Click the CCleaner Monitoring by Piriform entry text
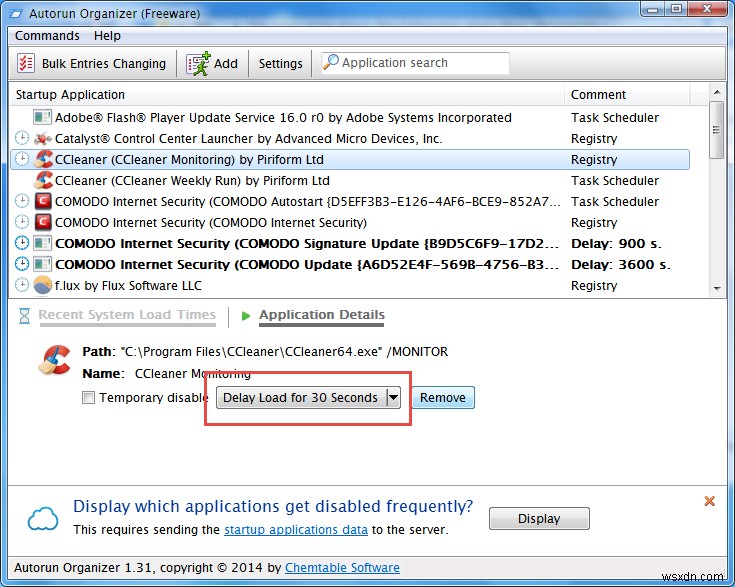Image resolution: width=735 pixels, height=587 pixels. point(189,160)
